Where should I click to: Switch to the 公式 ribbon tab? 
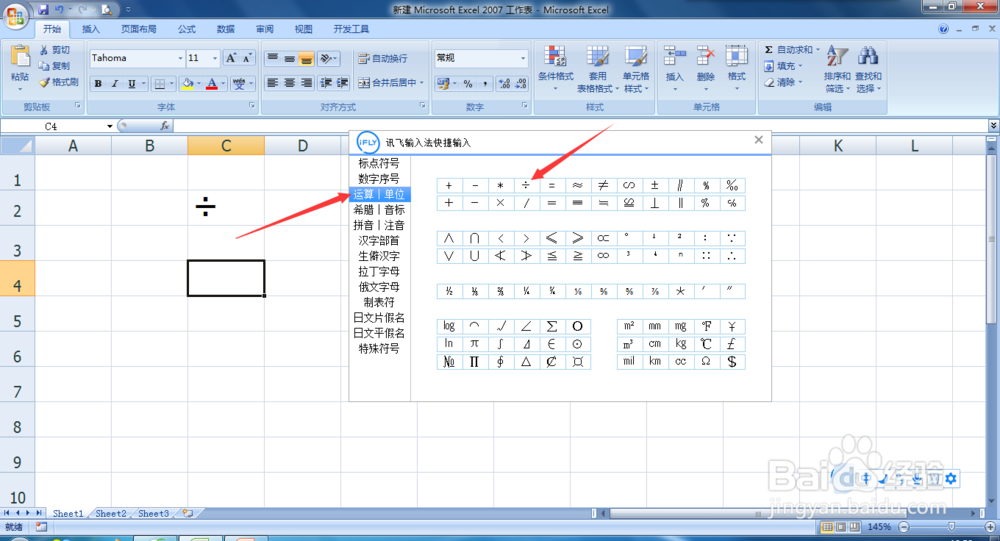187,29
